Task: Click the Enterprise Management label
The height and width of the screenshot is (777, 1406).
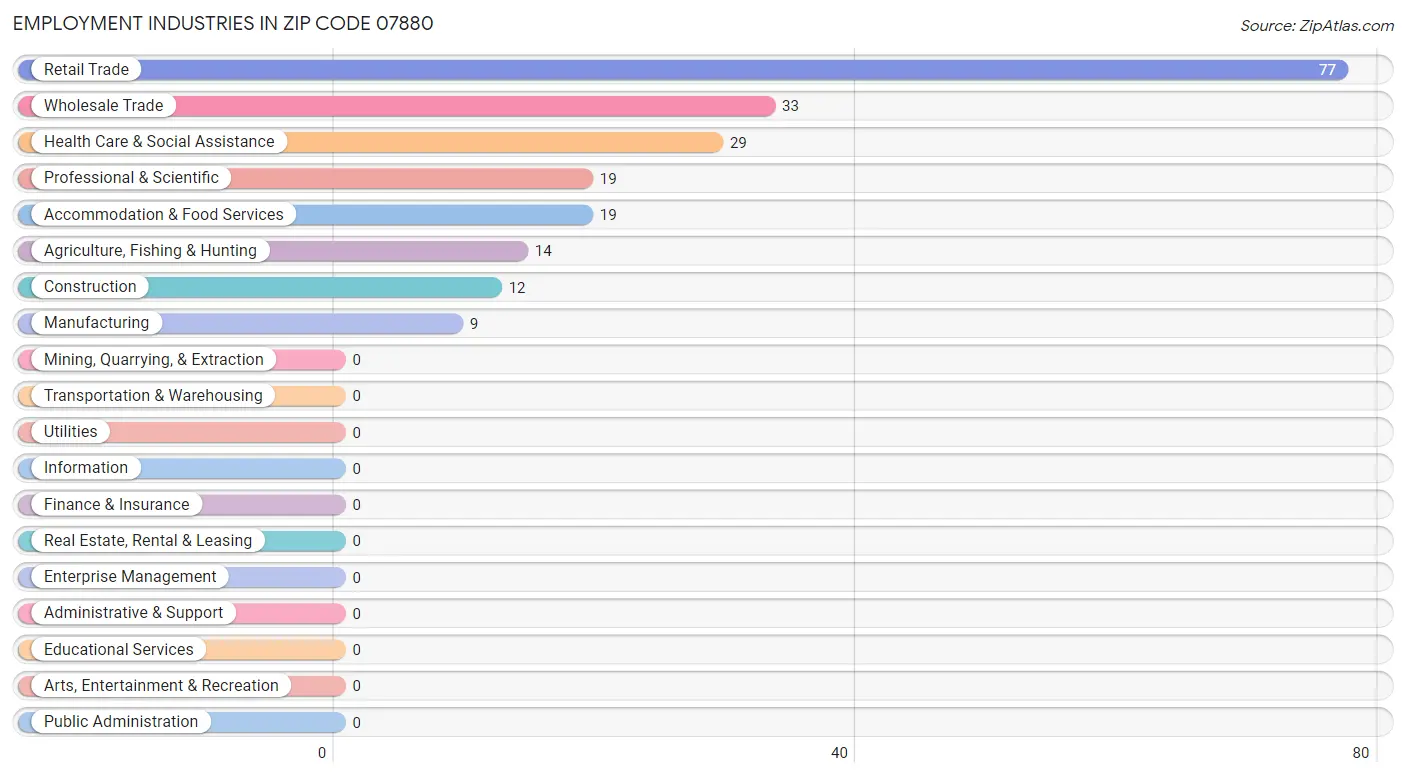Action: (130, 576)
